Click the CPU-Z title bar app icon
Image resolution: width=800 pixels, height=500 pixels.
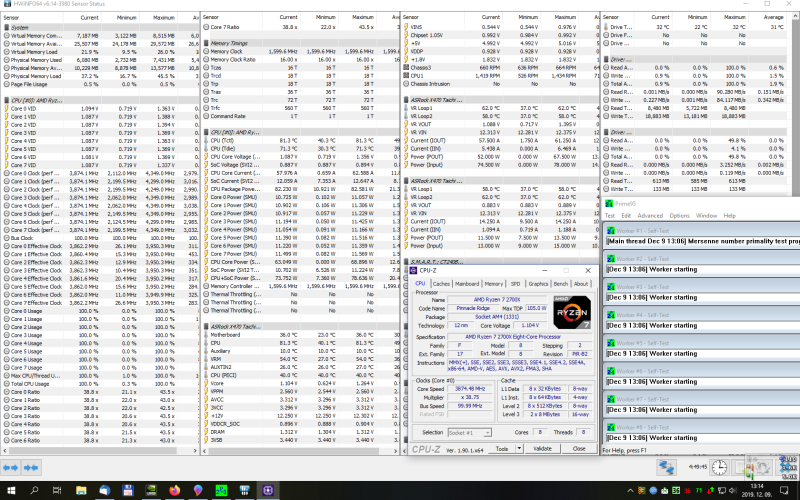[413, 270]
